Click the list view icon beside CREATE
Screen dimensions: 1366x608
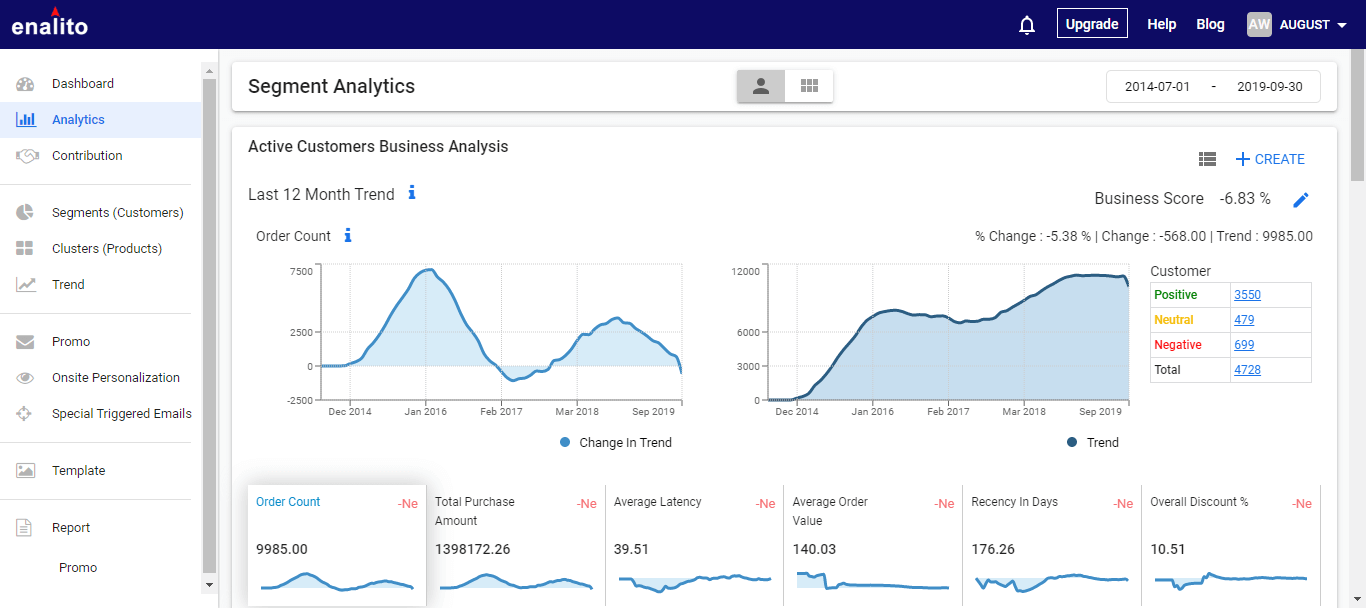tap(1207, 159)
